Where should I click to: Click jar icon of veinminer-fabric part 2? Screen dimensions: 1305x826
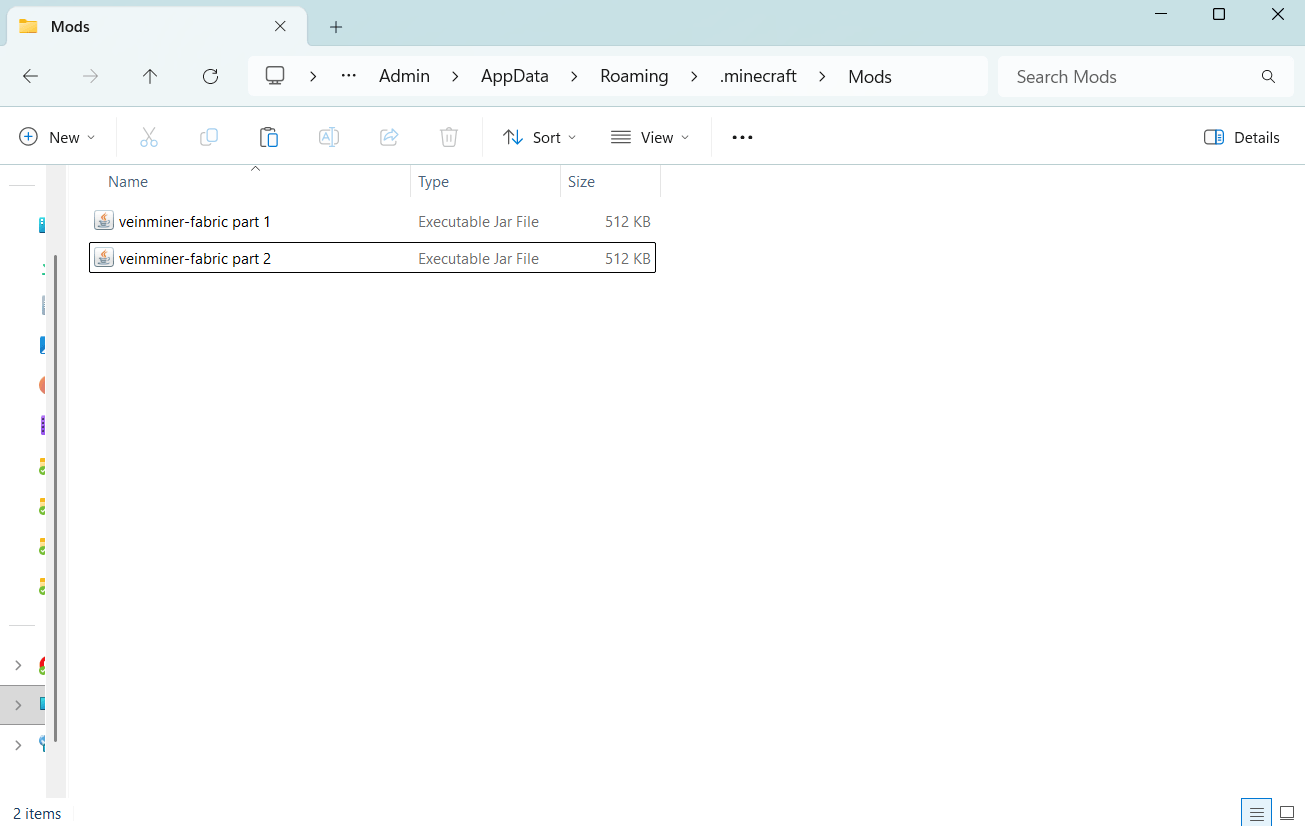[x=104, y=258]
